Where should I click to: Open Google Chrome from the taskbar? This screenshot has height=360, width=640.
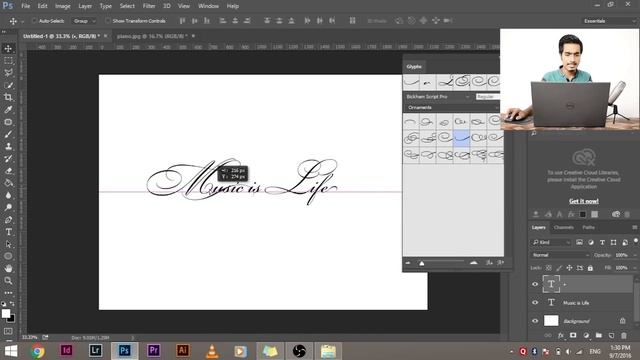pos(38,351)
